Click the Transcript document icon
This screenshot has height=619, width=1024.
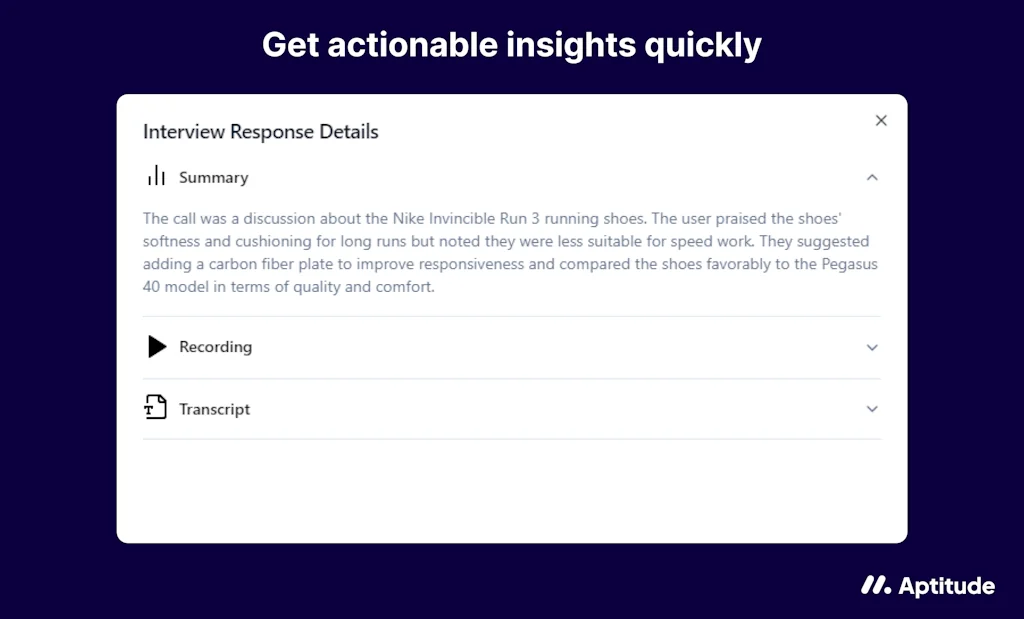[156, 408]
